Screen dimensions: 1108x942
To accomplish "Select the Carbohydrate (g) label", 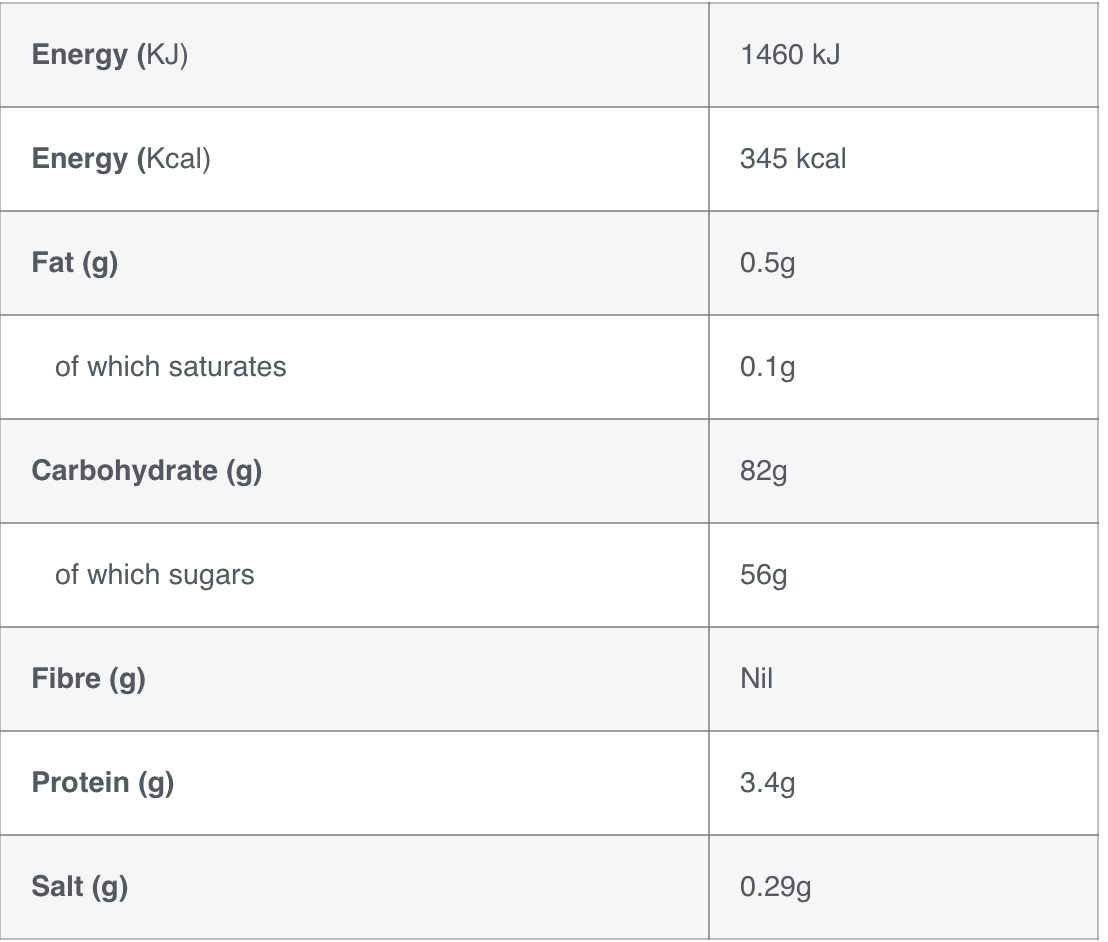I will [x=147, y=471].
